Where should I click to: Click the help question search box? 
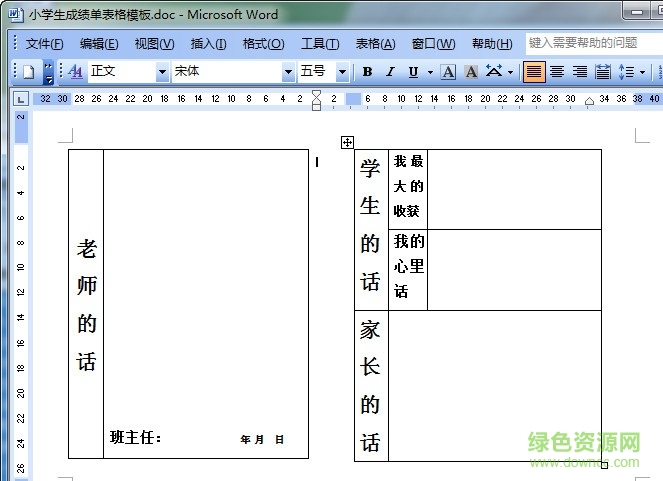594,43
